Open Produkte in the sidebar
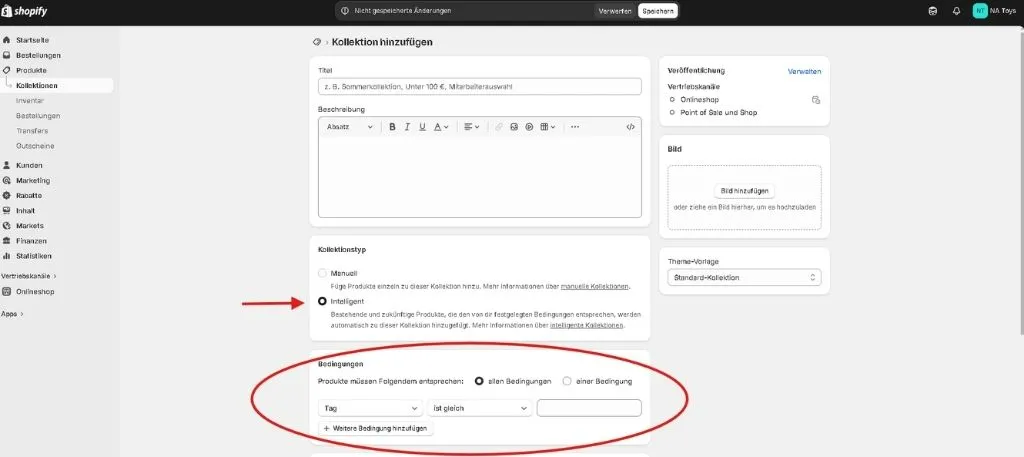 coord(31,71)
